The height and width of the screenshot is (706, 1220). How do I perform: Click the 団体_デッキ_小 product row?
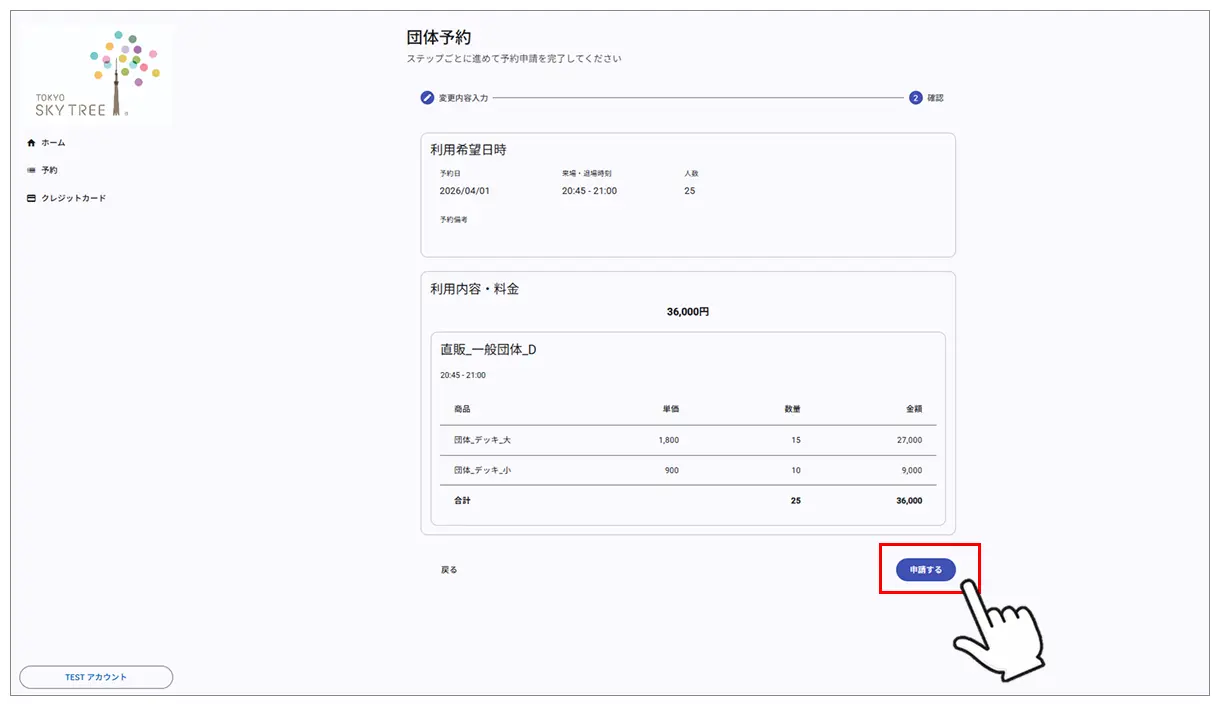click(482, 470)
